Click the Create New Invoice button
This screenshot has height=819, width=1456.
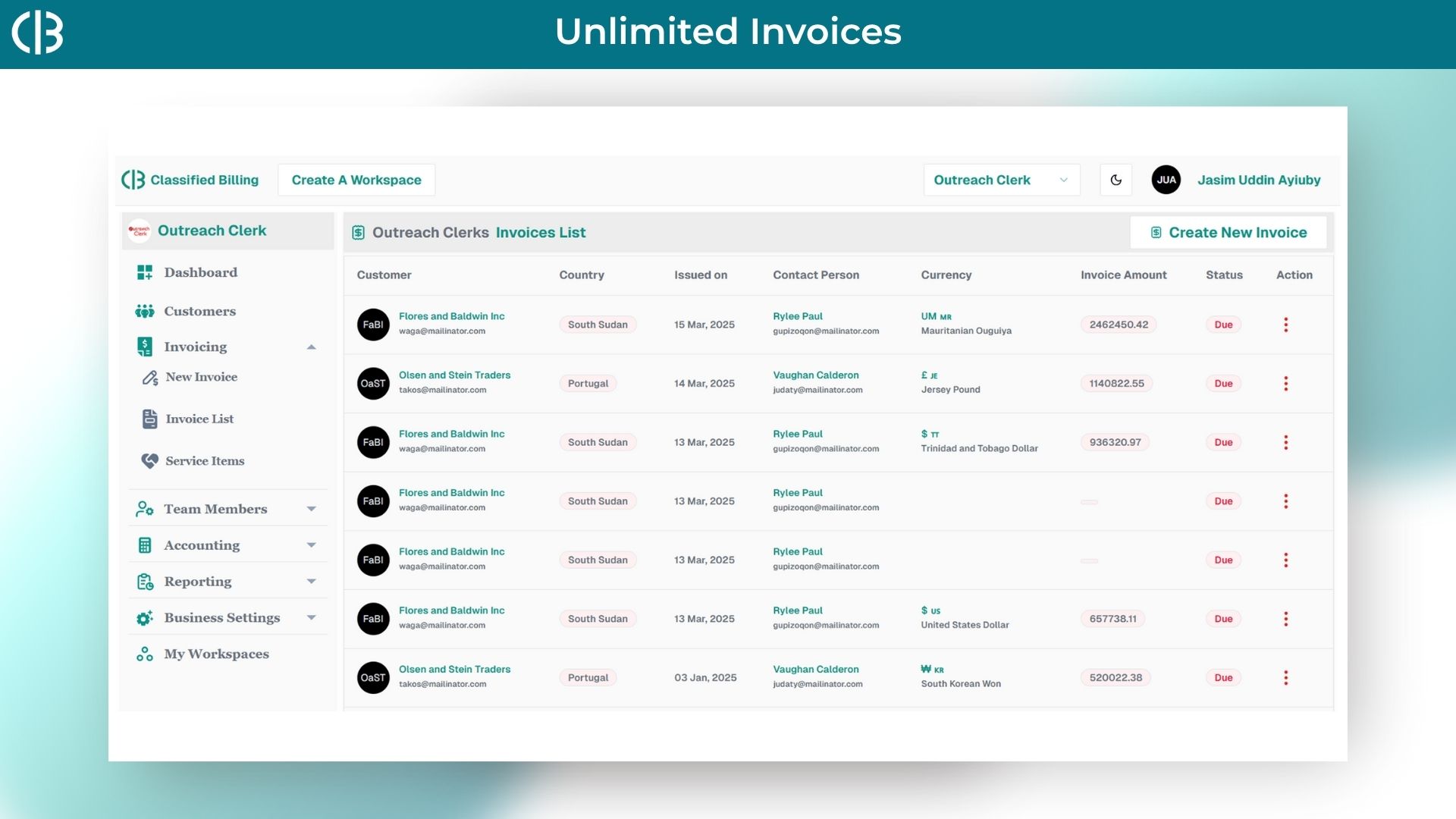(1228, 233)
